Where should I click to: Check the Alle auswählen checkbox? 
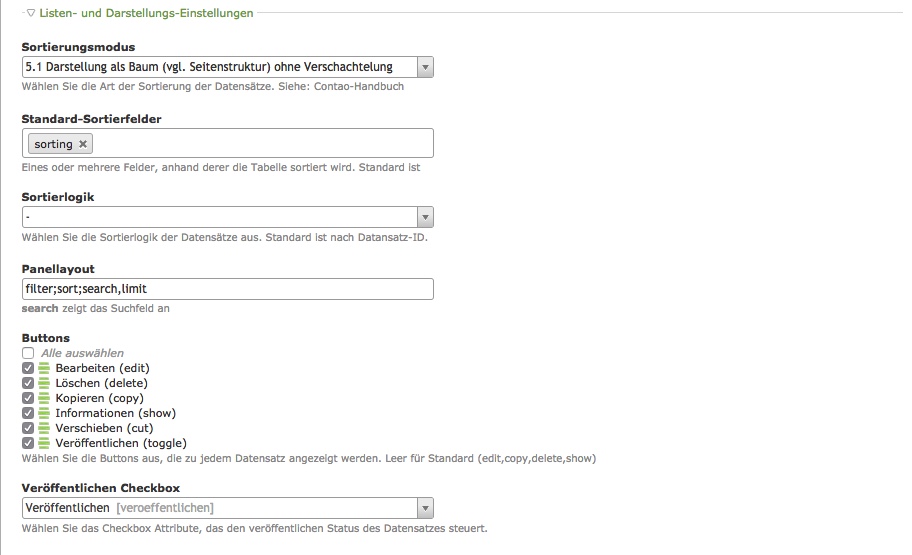pyautogui.click(x=28, y=353)
